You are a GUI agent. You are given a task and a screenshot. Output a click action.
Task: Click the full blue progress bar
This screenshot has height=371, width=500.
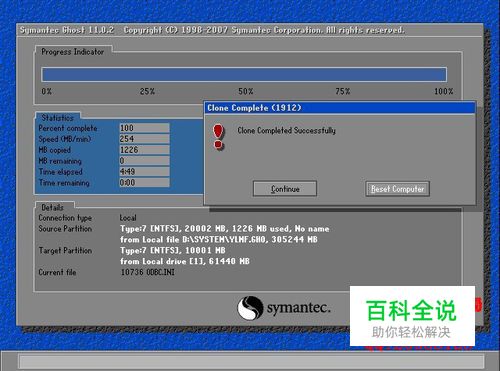click(x=244, y=74)
